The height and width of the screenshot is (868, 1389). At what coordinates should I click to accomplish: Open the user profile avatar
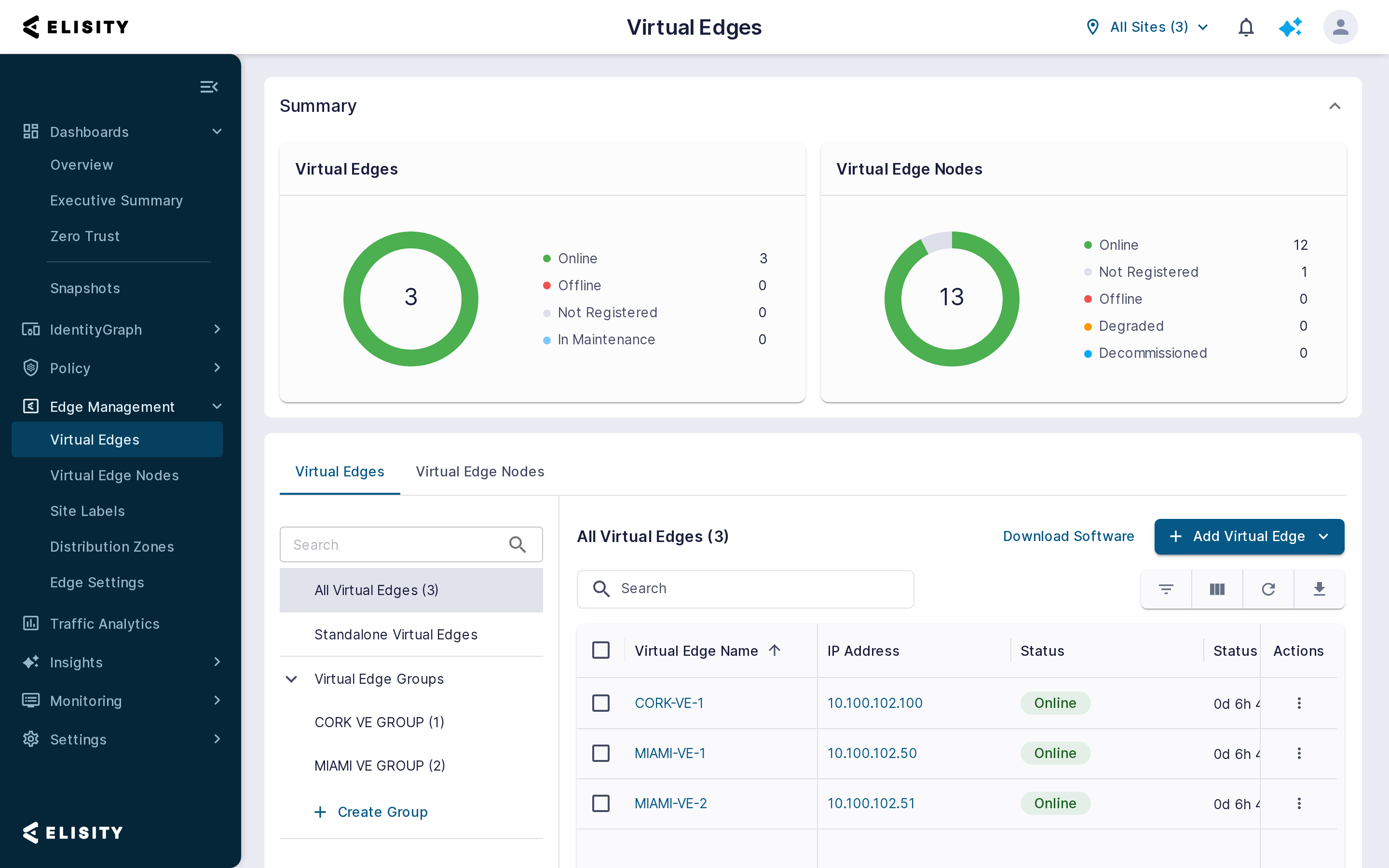click(1340, 27)
